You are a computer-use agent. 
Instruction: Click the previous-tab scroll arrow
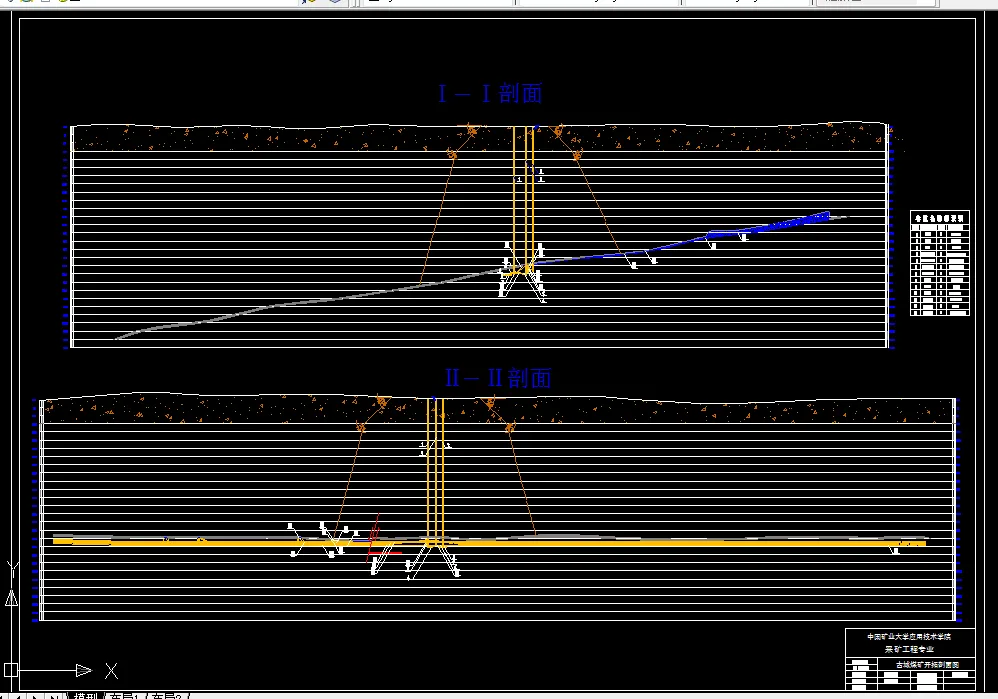pos(18,696)
